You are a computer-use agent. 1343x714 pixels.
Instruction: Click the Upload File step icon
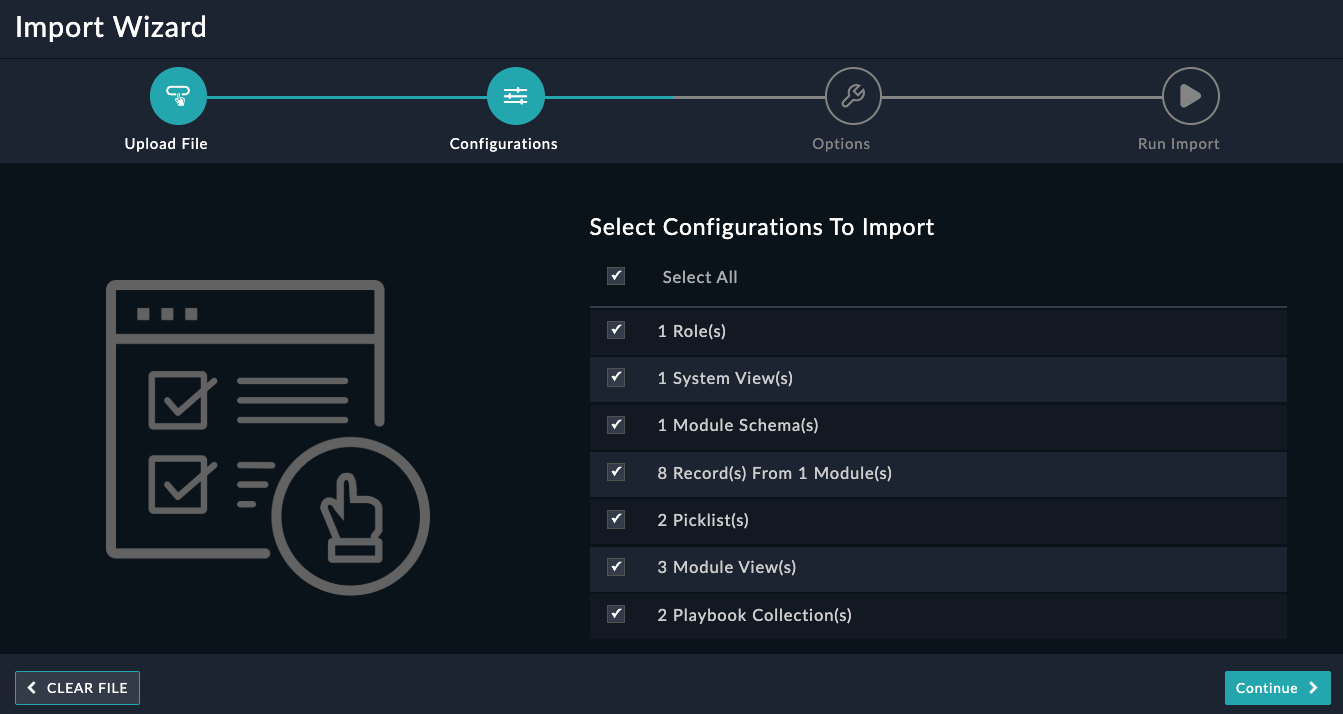point(178,97)
